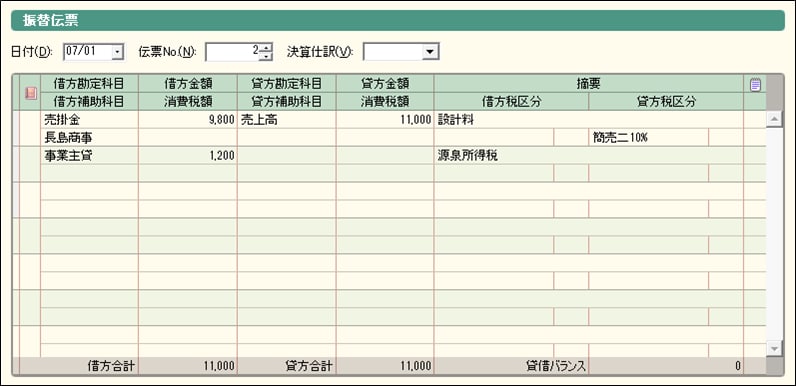Click the 貸方金額 column header

point(385,84)
